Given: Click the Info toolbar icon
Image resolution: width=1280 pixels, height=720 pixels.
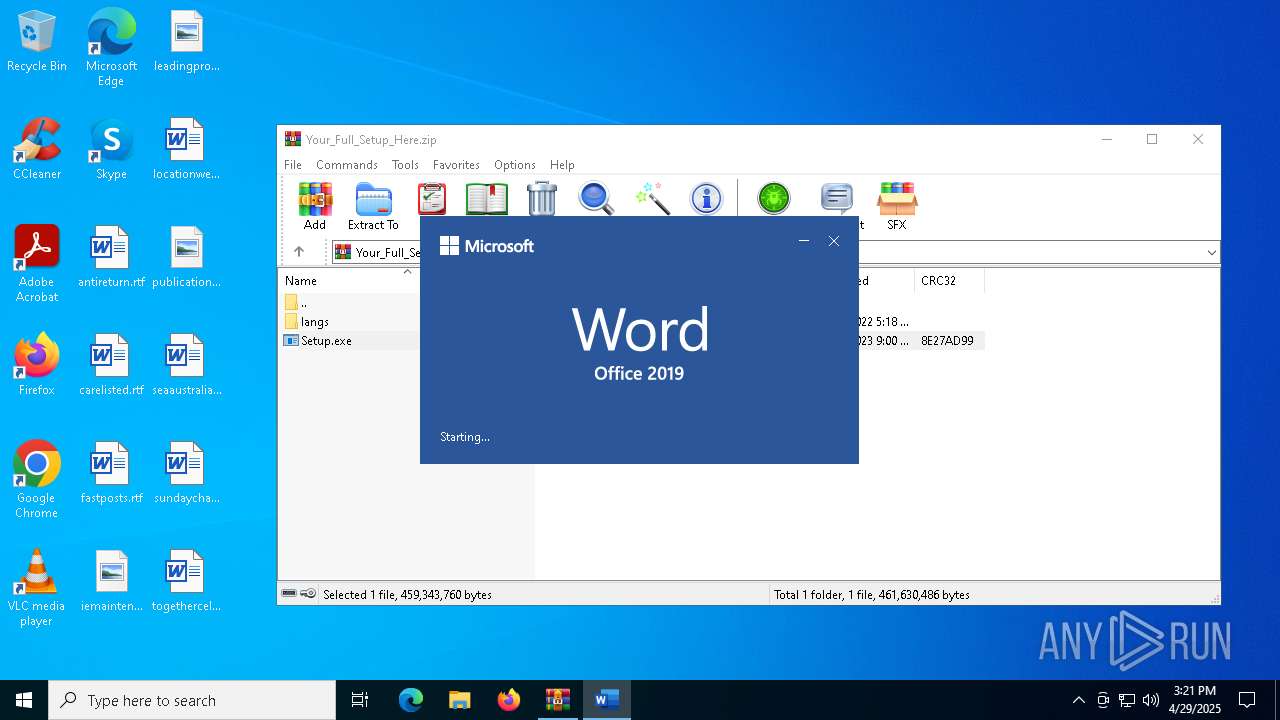Looking at the screenshot, I should tap(706, 198).
